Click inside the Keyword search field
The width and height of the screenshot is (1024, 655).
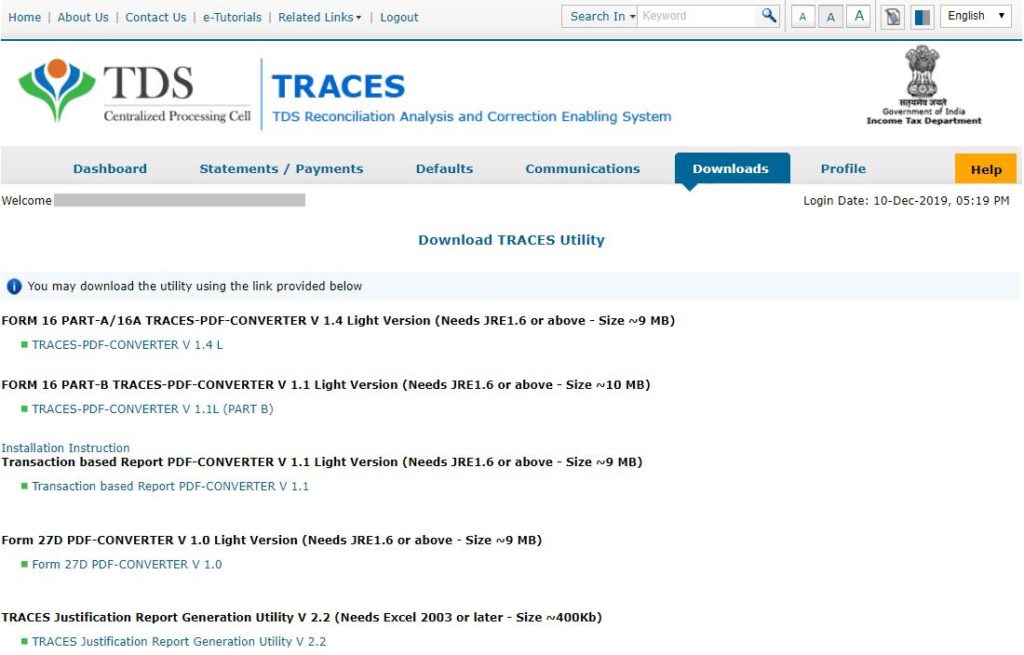[x=700, y=16]
